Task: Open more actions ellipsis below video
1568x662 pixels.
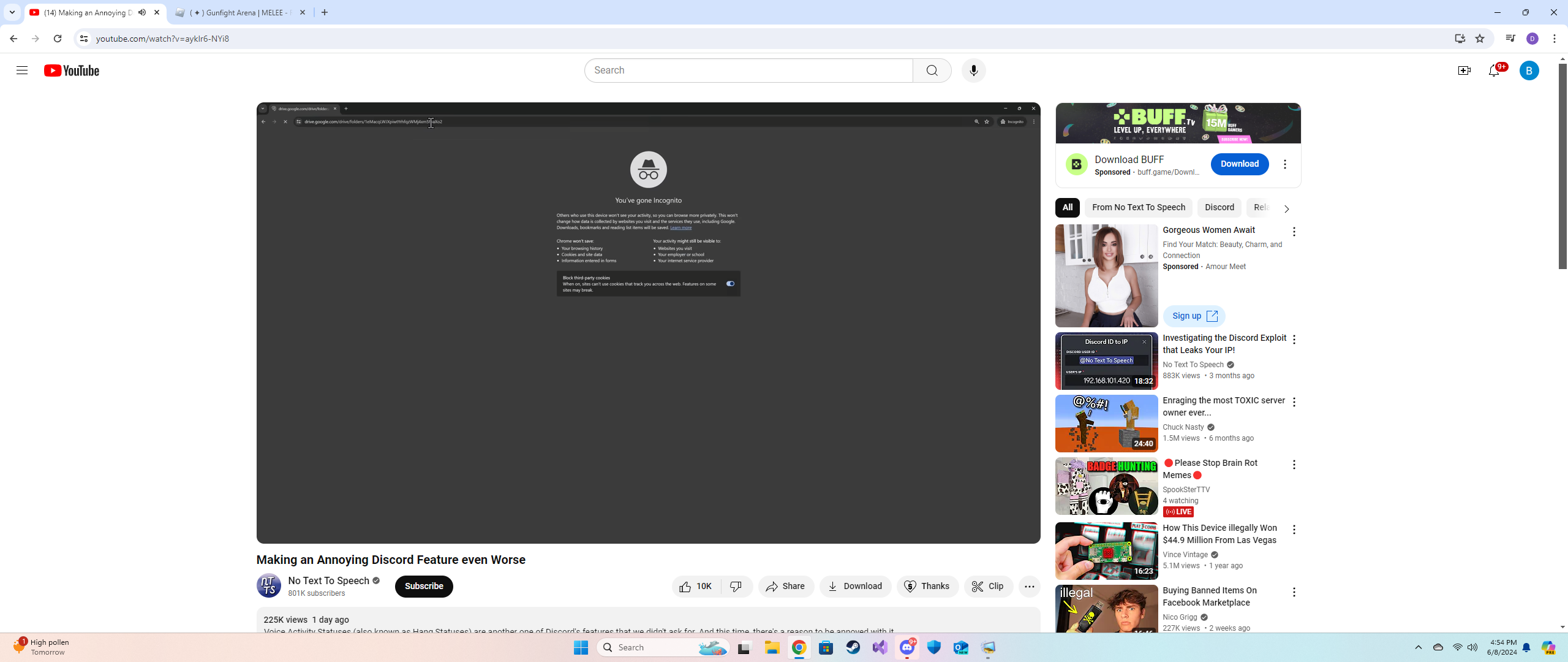Action: 1029,587
